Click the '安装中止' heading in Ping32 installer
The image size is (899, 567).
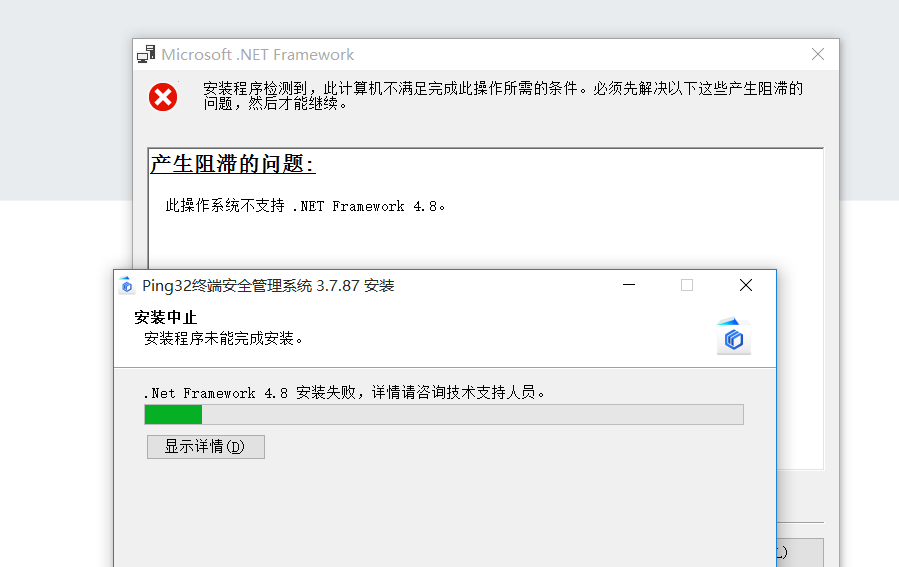166,317
